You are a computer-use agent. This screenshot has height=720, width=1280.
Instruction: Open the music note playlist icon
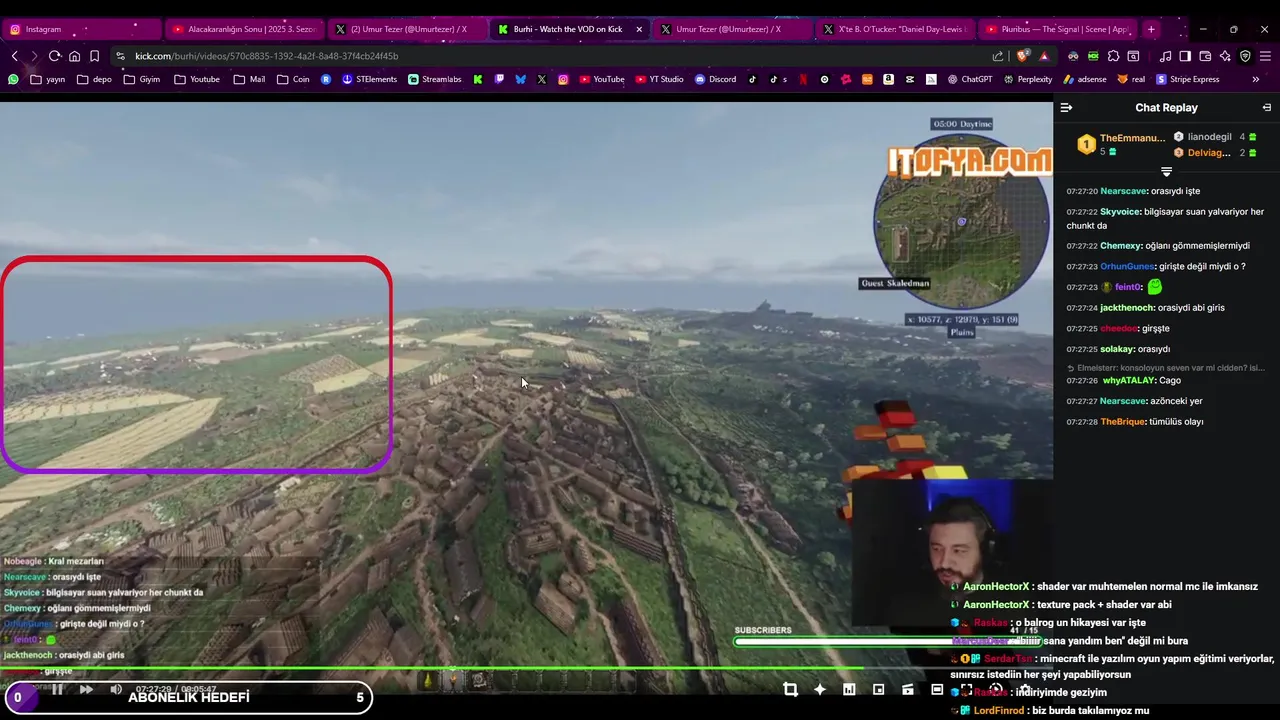coord(1165,56)
